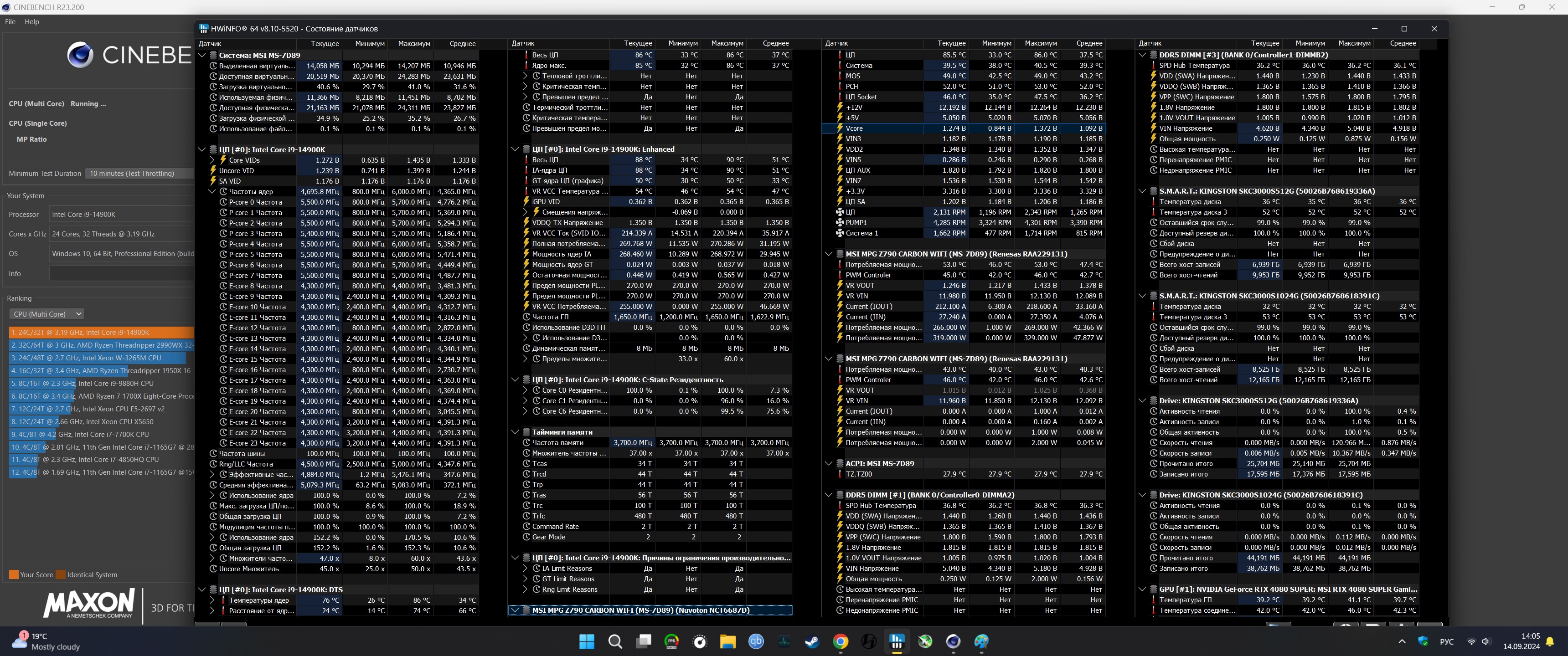Viewport: 1568px width, 656px height.
Task: Open the Help menu in Cinebench
Action: tap(31, 22)
